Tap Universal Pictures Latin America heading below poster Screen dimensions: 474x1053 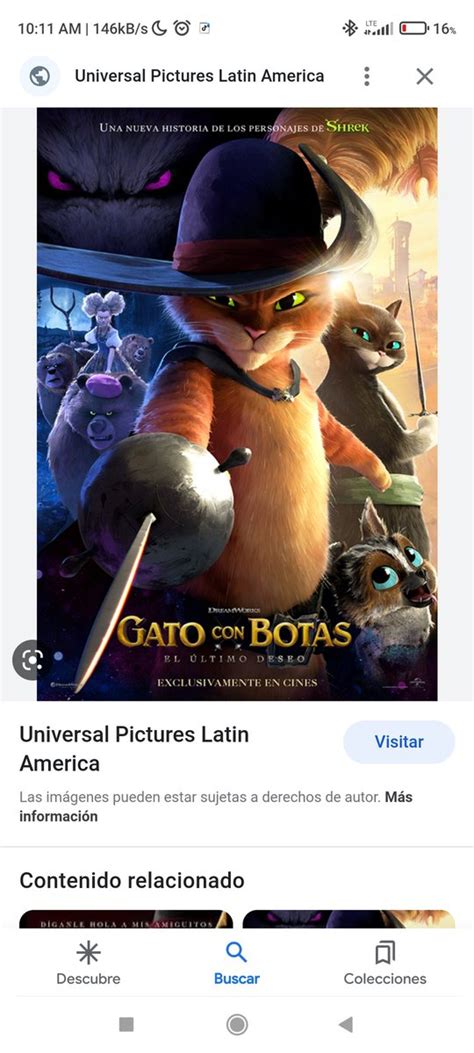click(134, 749)
